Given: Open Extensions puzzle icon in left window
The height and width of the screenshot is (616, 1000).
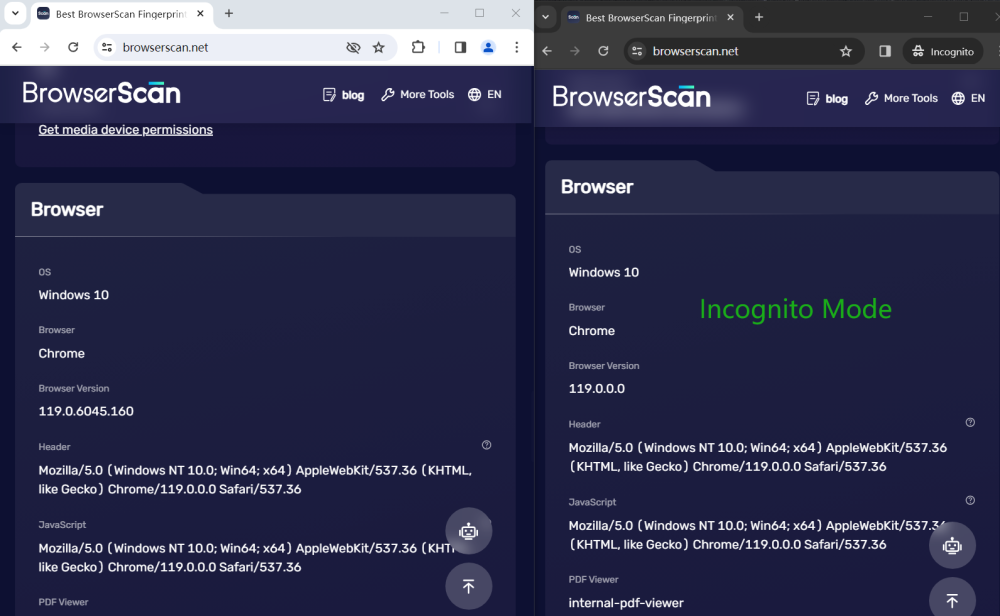Looking at the screenshot, I should click(x=418, y=47).
